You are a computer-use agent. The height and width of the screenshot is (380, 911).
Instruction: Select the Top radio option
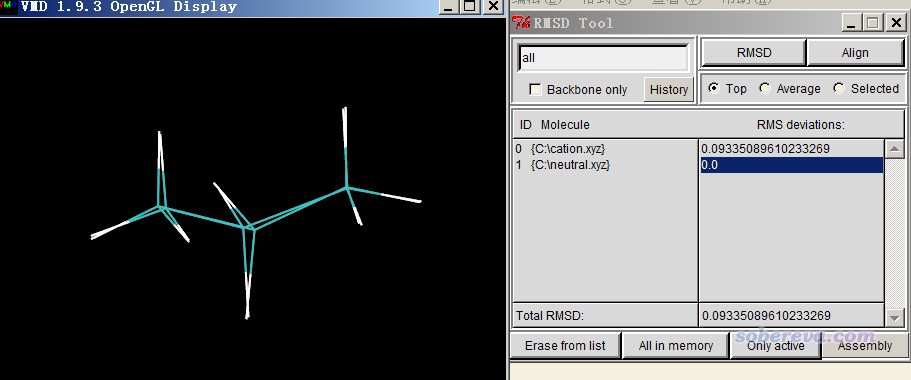[713, 88]
